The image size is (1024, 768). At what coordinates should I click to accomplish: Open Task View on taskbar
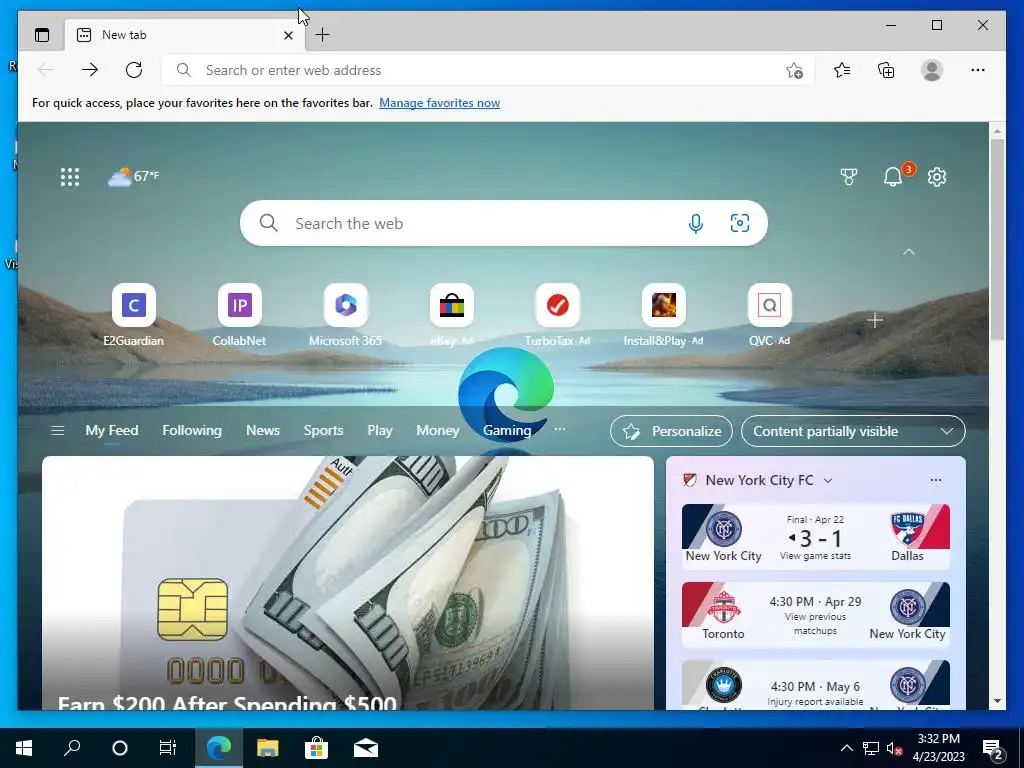click(x=168, y=748)
